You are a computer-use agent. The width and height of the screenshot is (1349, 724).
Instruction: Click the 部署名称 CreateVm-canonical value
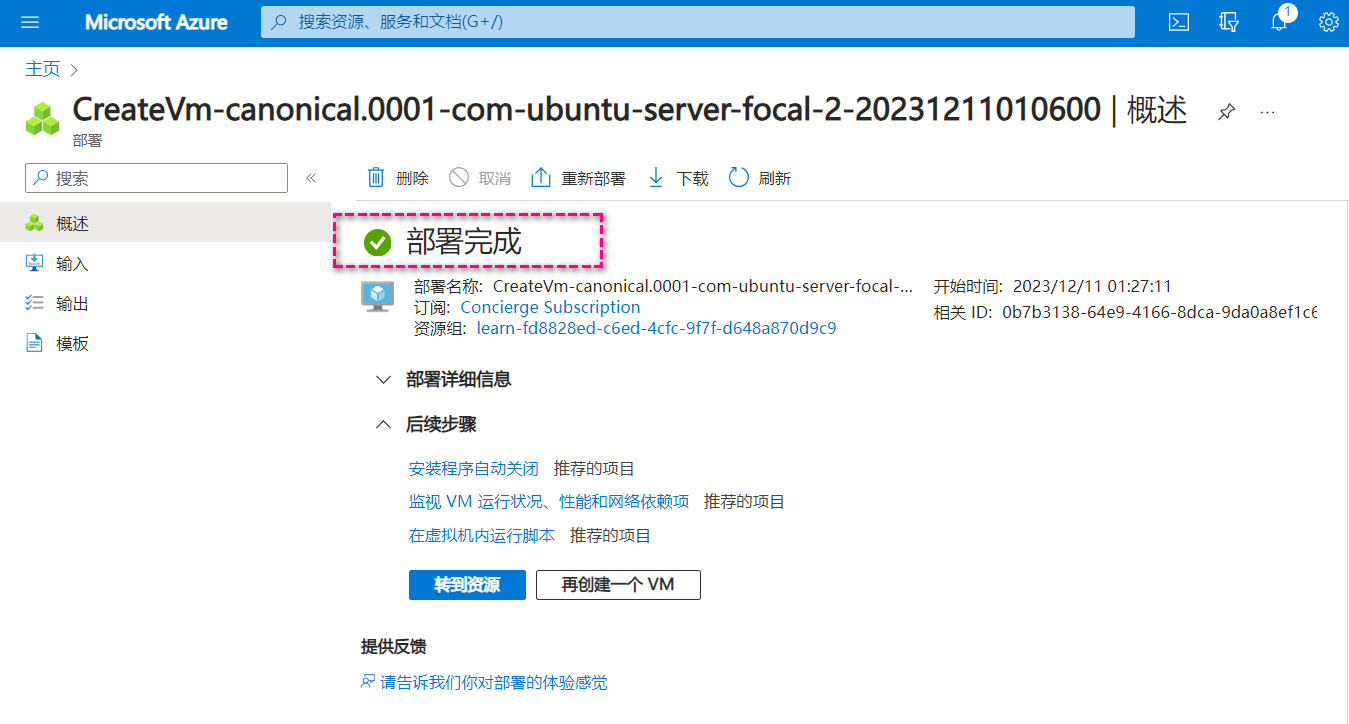point(703,287)
